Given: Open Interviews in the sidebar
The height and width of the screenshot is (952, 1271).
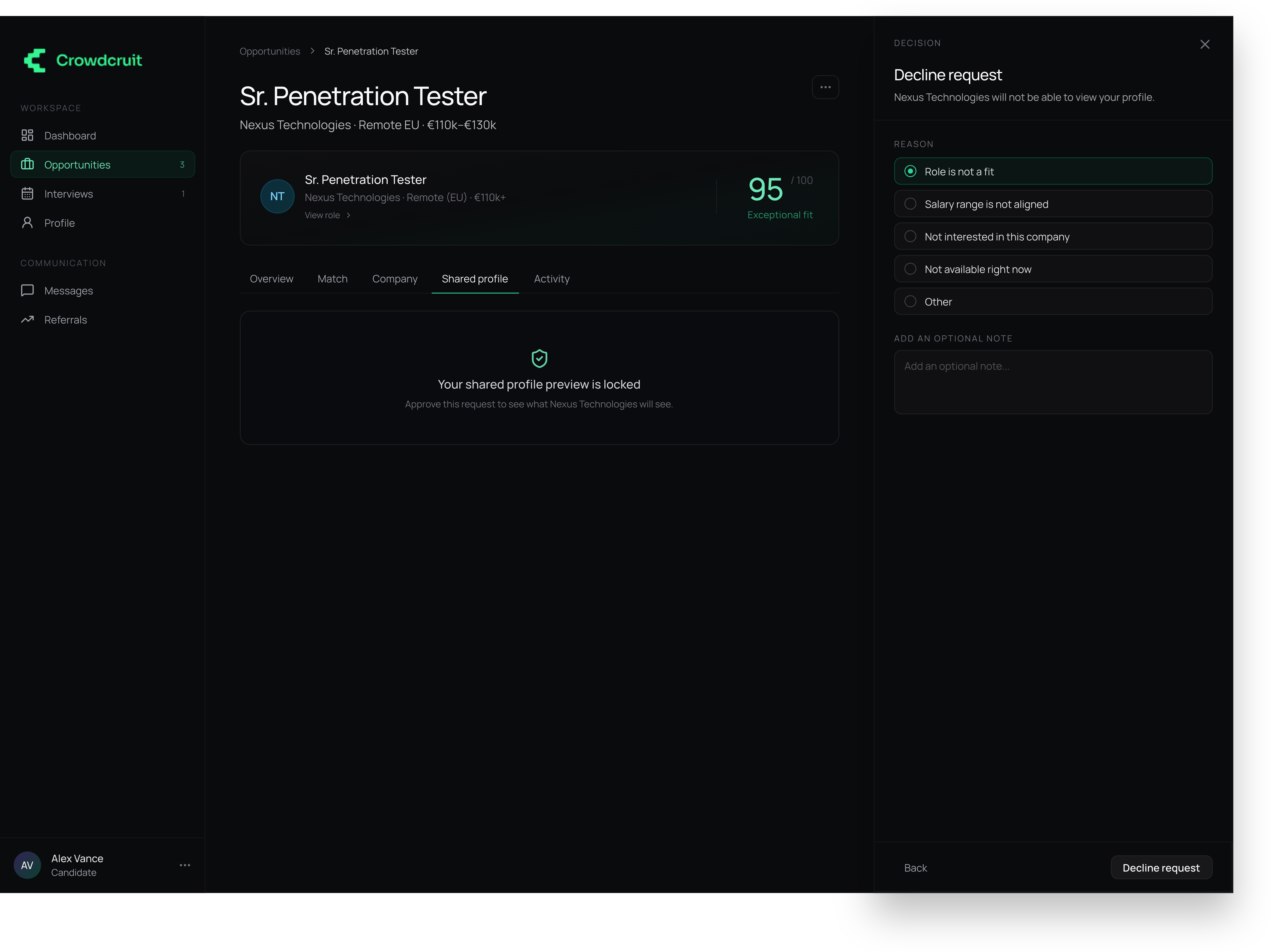Looking at the screenshot, I should click(x=102, y=194).
